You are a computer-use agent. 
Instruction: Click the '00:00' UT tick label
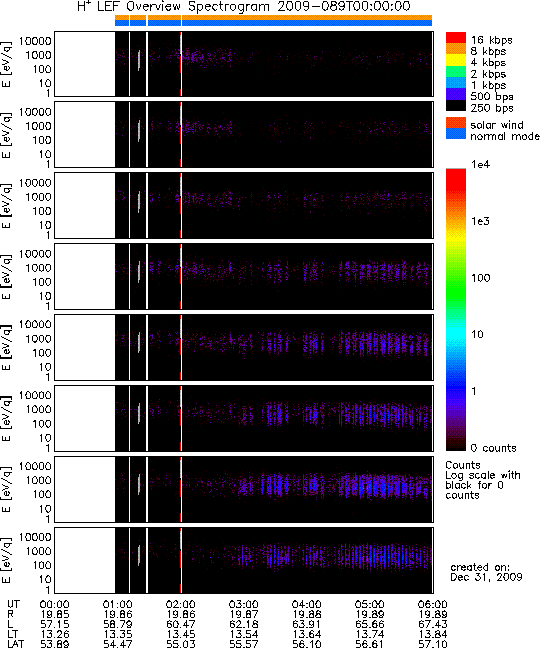click(x=55, y=604)
